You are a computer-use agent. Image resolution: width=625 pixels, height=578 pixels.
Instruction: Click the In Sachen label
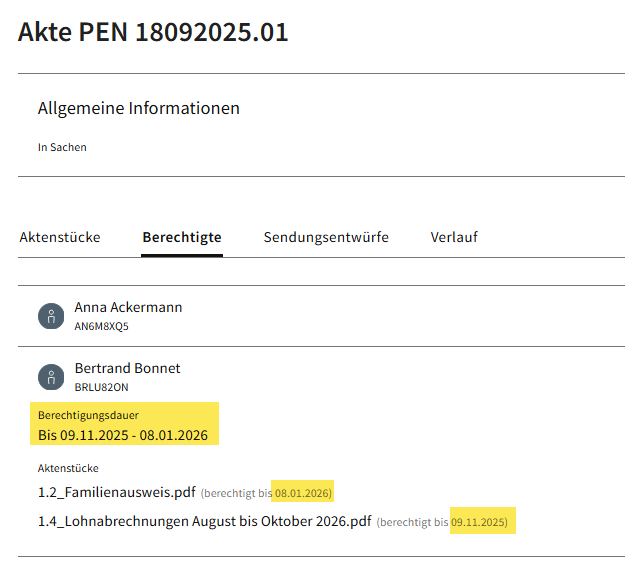[x=62, y=147]
